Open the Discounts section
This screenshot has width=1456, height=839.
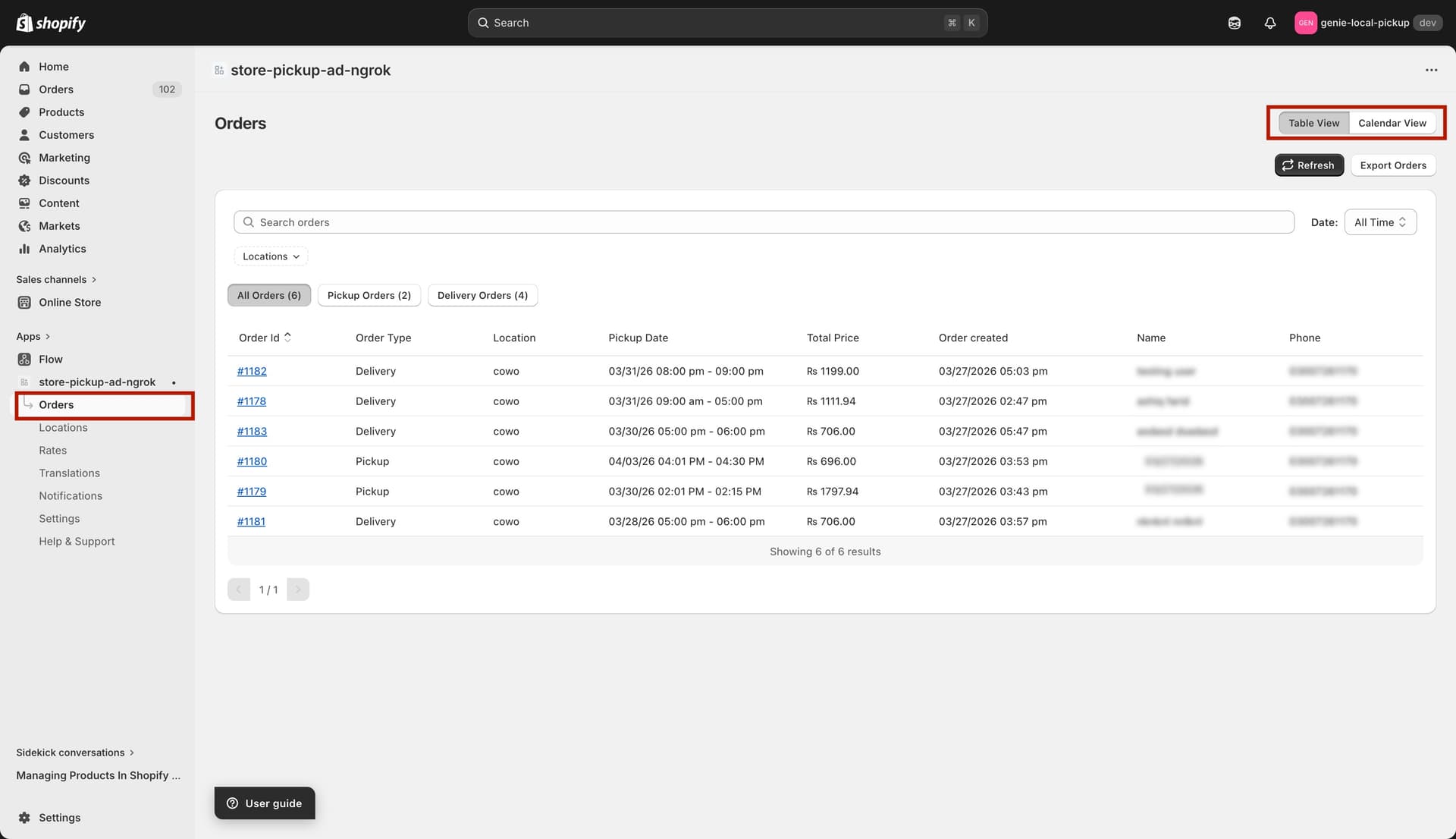click(x=64, y=180)
